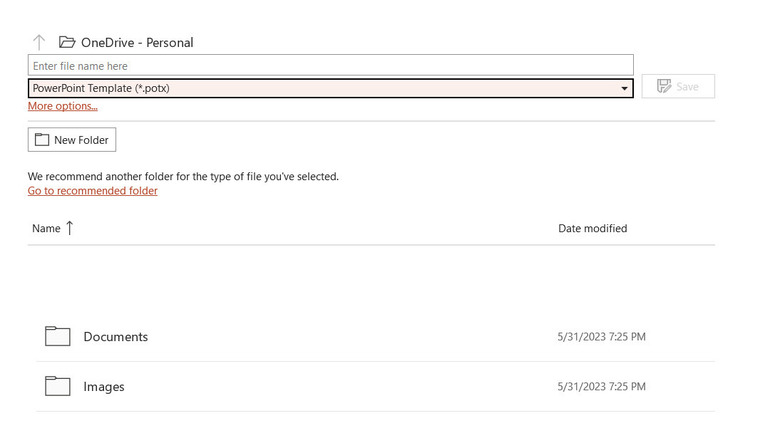Image resolution: width=780 pixels, height=438 pixels.
Task: Focus the Enter file name here field
Action: click(x=330, y=65)
